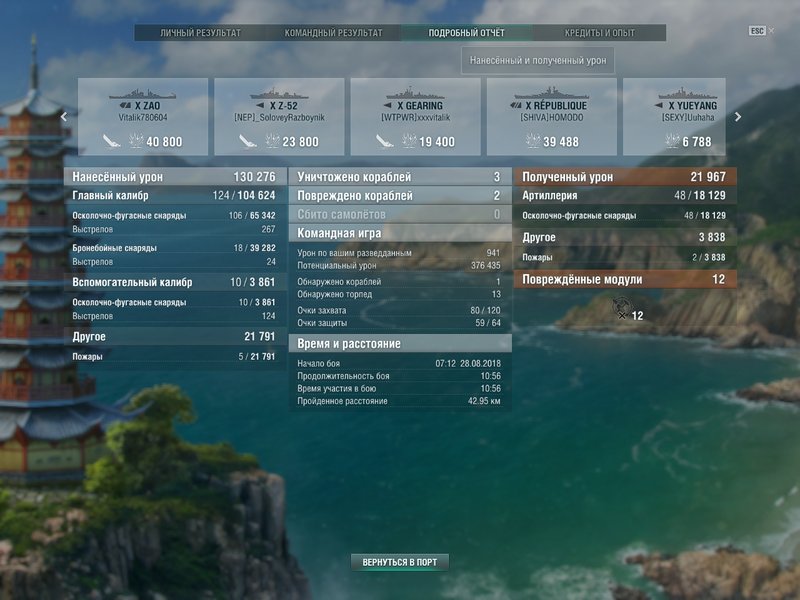This screenshot has height=600, width=800.
Task: Click the Обнаружено кораблей row
Action: 400,282
